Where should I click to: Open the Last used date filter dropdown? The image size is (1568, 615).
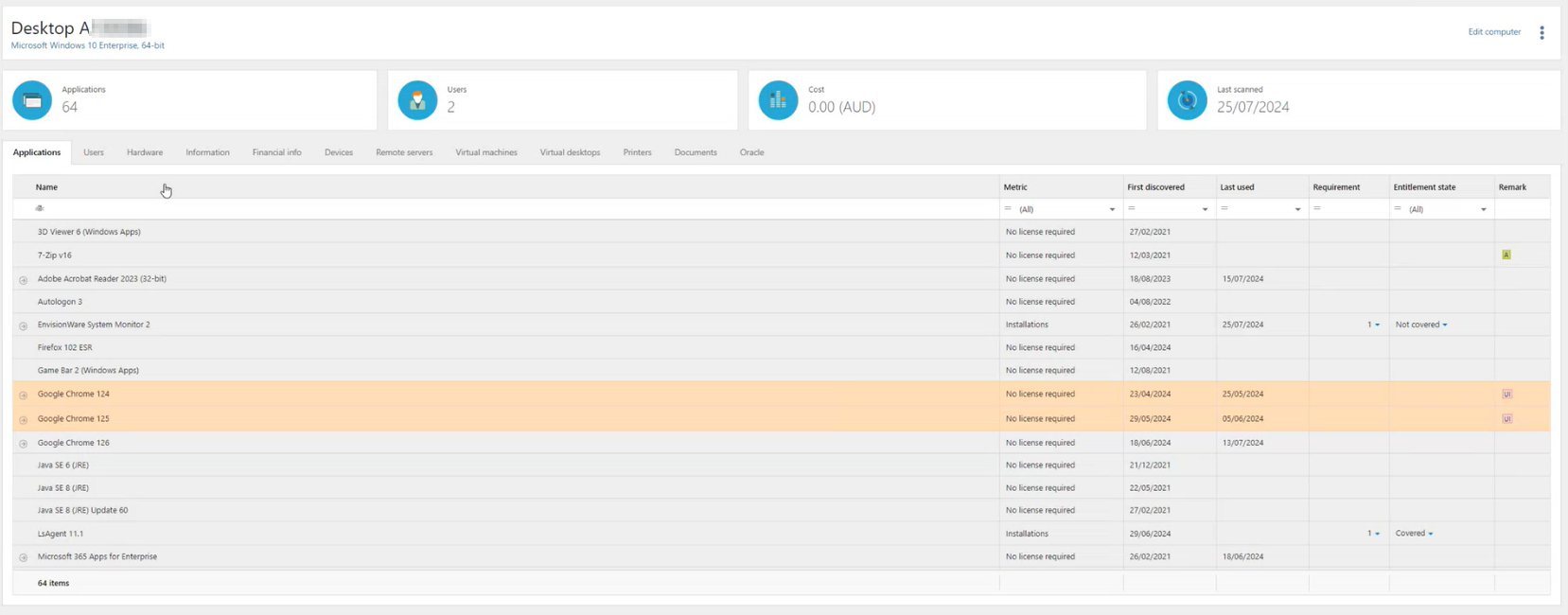[x=1297, y=209]
